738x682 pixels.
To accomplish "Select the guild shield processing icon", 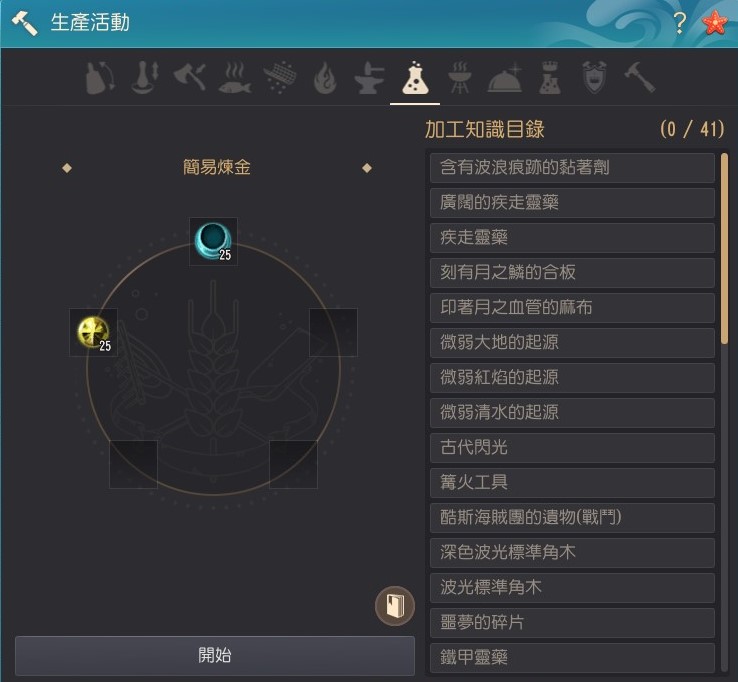I will click(594, 77).
